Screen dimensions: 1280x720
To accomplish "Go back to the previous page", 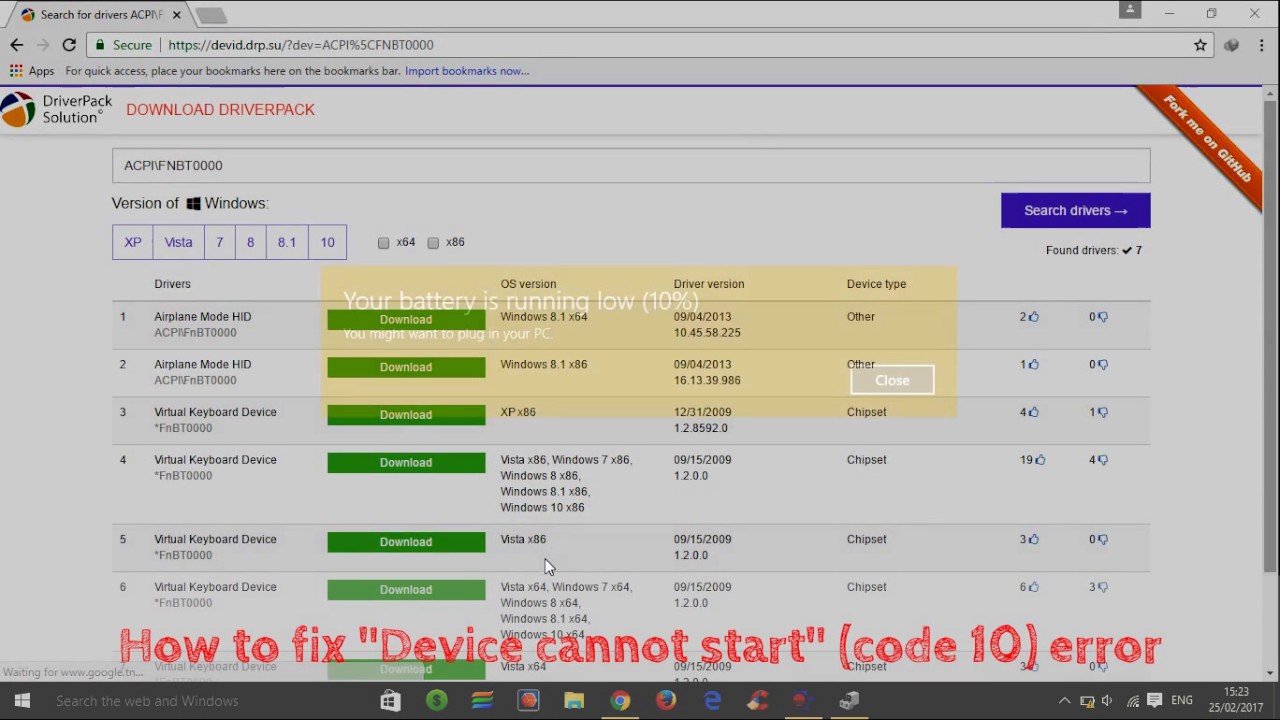I will (16, 45).
